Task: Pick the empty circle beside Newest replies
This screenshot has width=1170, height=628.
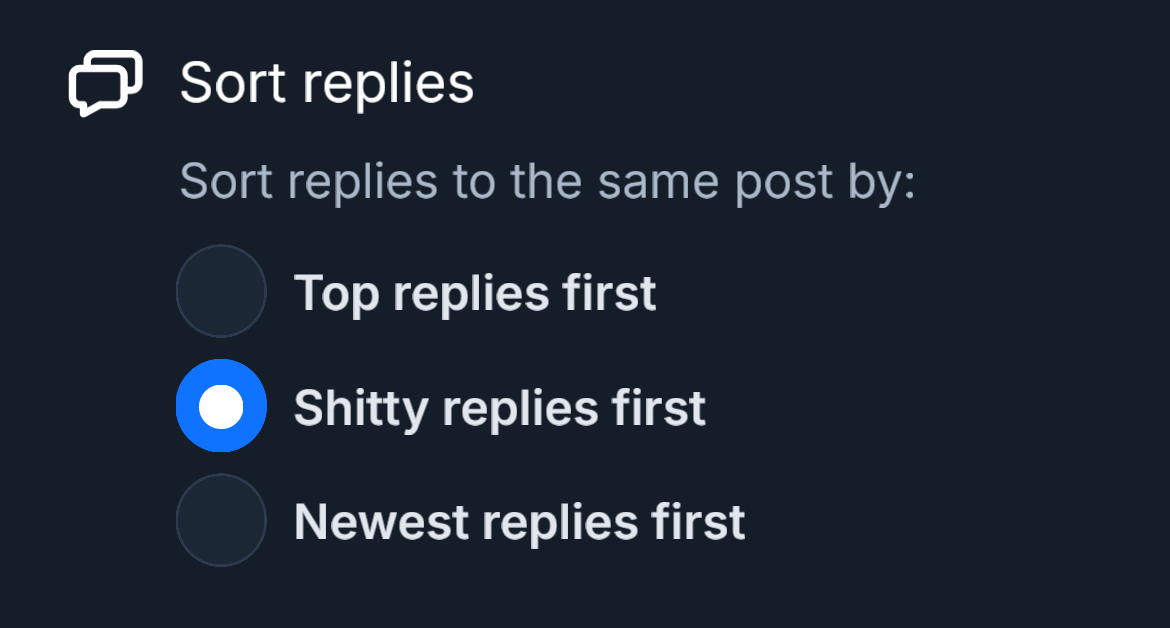Action: [x=221, y=520]
